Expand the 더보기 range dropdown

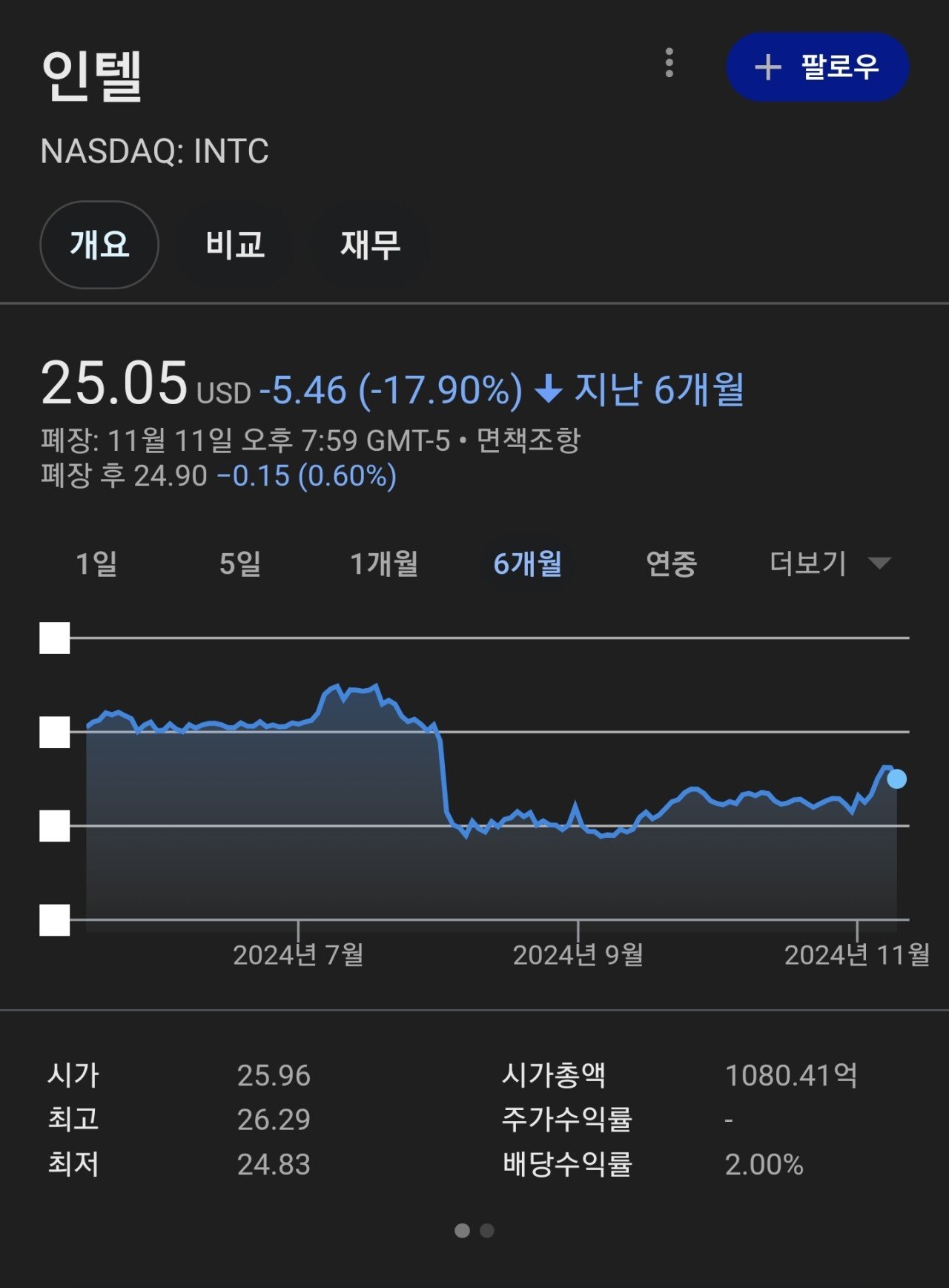(830, 564)
